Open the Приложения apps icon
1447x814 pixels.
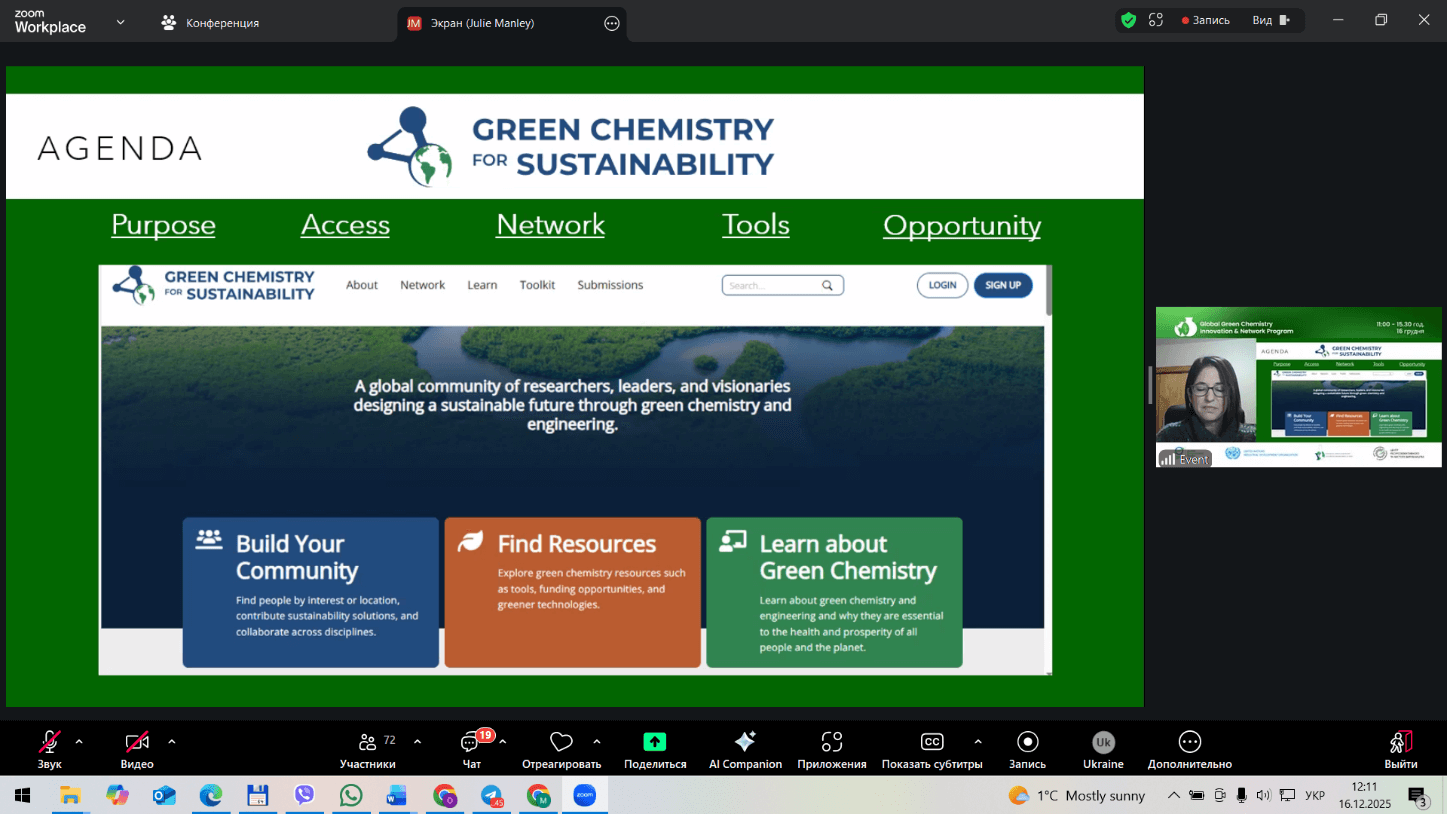tap(832, 748)
